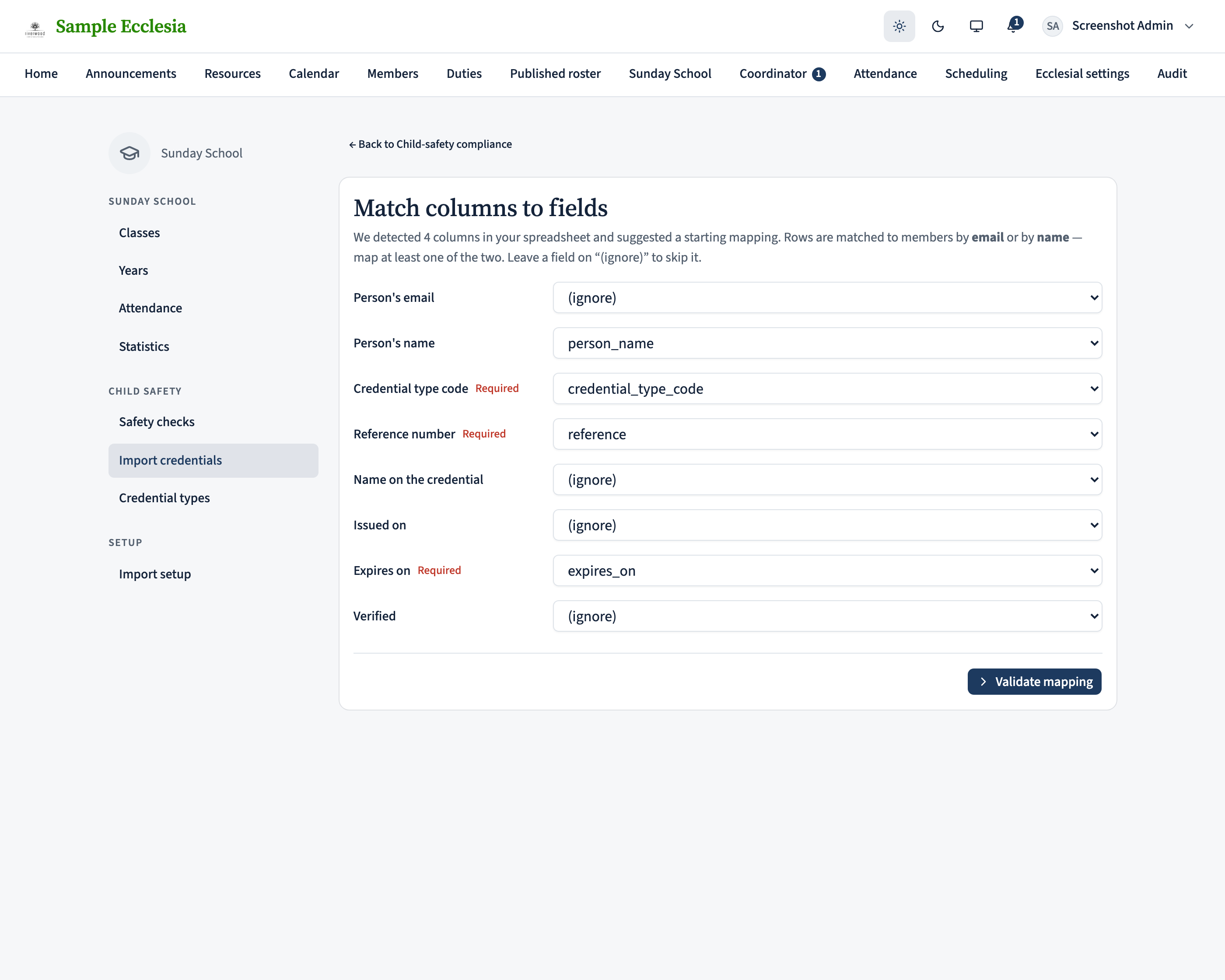Viewport: 1225px width, 980px height.
Task: Open the Ecclesial settings nav item
Action: point(1082,74)
